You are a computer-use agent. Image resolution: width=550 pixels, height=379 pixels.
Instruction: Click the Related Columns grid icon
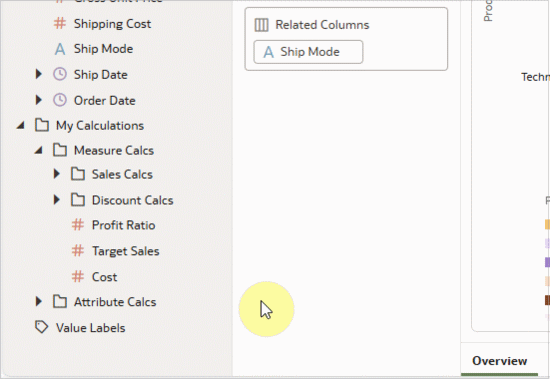pyautogui.click(x=261, y=25)
